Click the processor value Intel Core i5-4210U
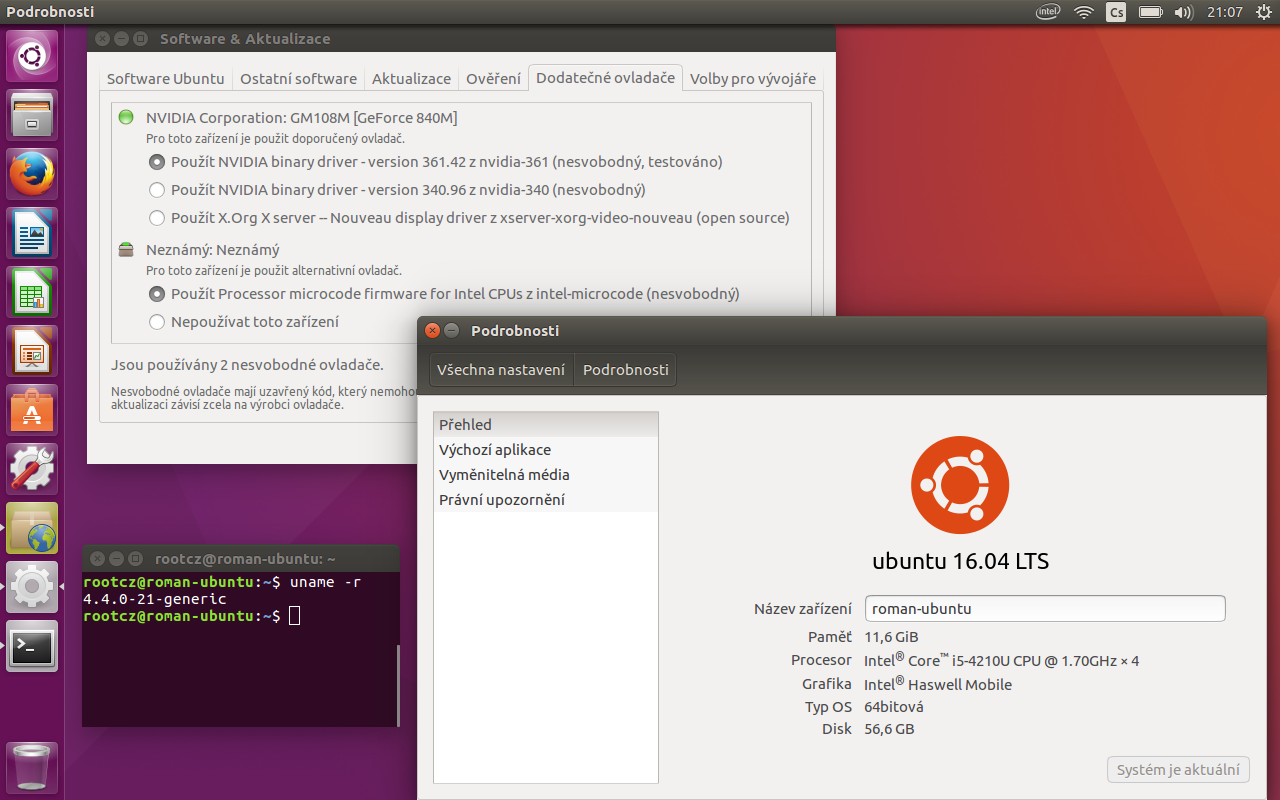1280x800 pixels. point(1001,660)
